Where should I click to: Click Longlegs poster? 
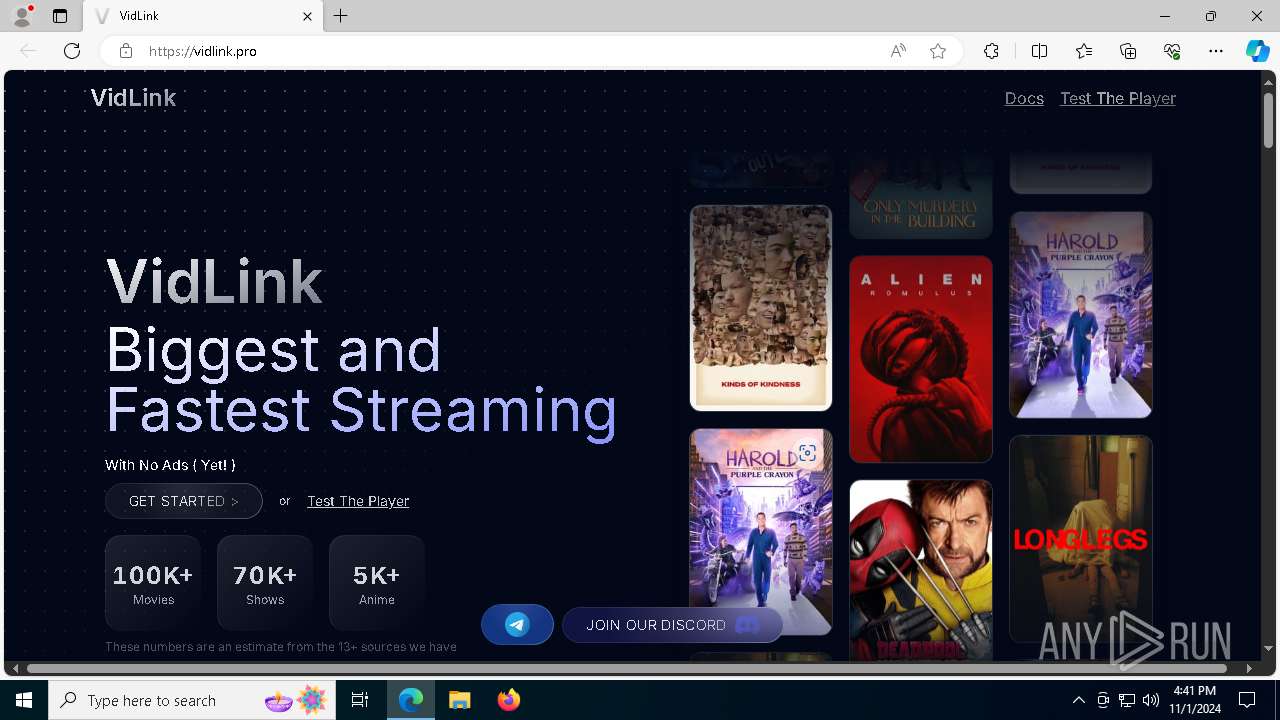click(1081, 539)
